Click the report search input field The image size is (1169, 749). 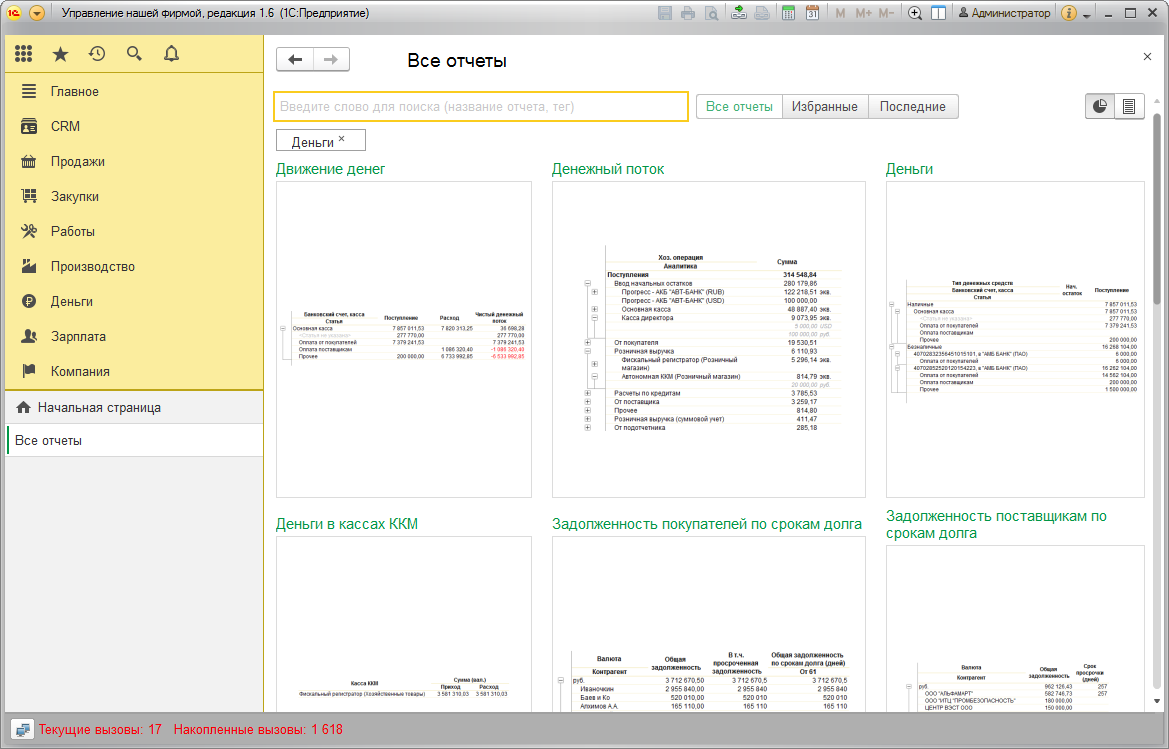click(481, 107)
